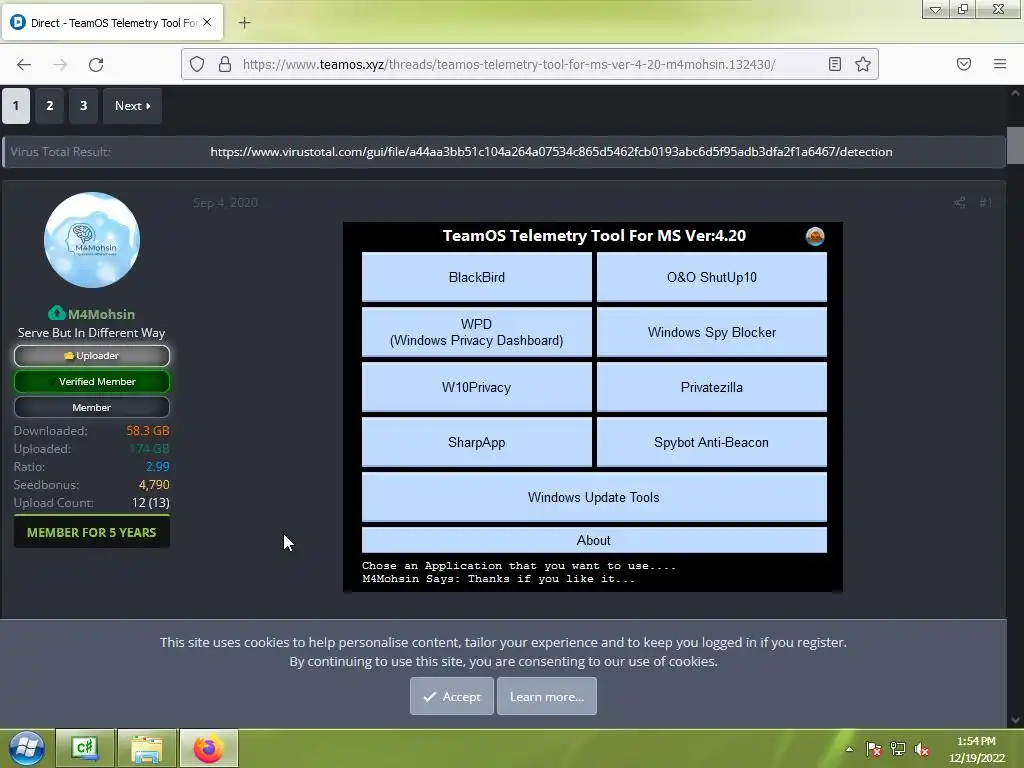Open the Pocket save icon
Screen dimensions: 1024x768
(x=964, y=64)
